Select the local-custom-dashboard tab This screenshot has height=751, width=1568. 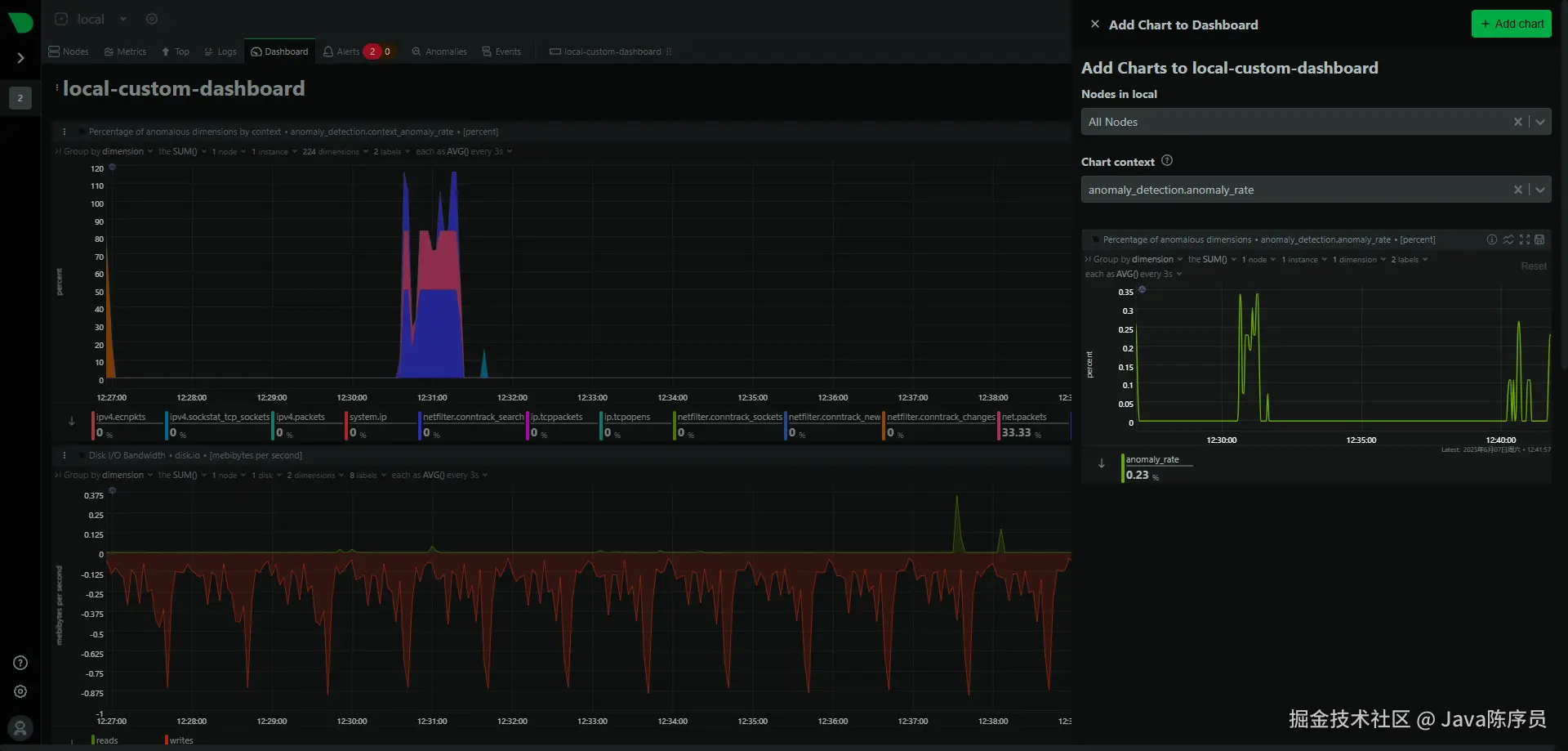click(x=605, y=51)
